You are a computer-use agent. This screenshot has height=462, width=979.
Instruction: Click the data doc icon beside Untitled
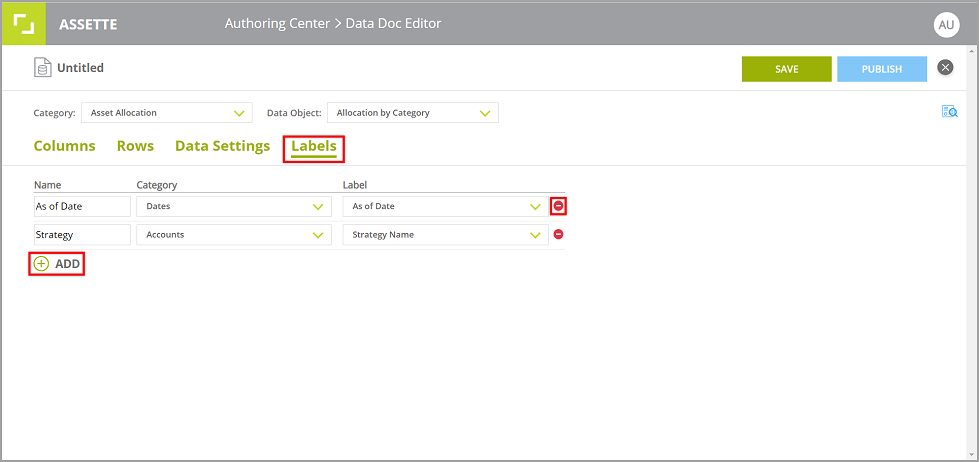tap(42, 67)
